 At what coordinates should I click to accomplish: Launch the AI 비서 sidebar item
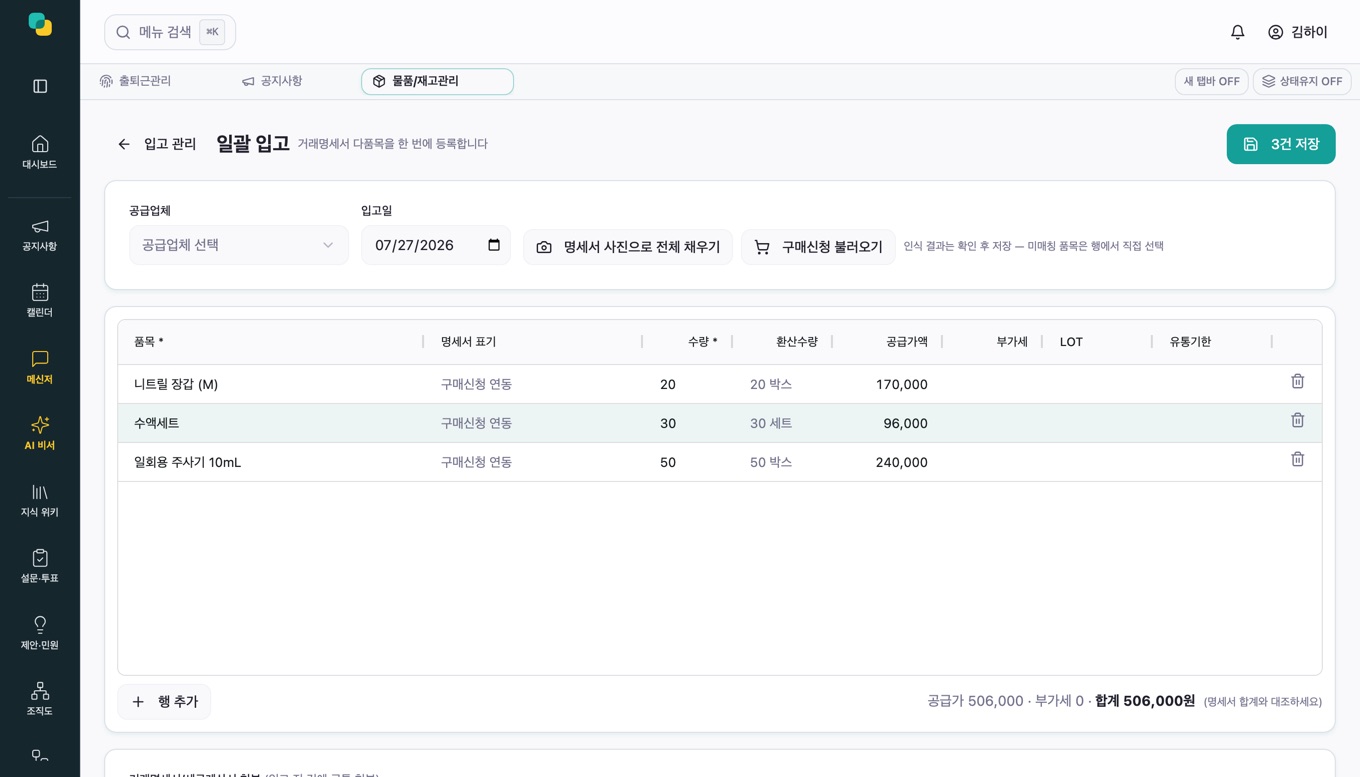(x=40, y=434)
